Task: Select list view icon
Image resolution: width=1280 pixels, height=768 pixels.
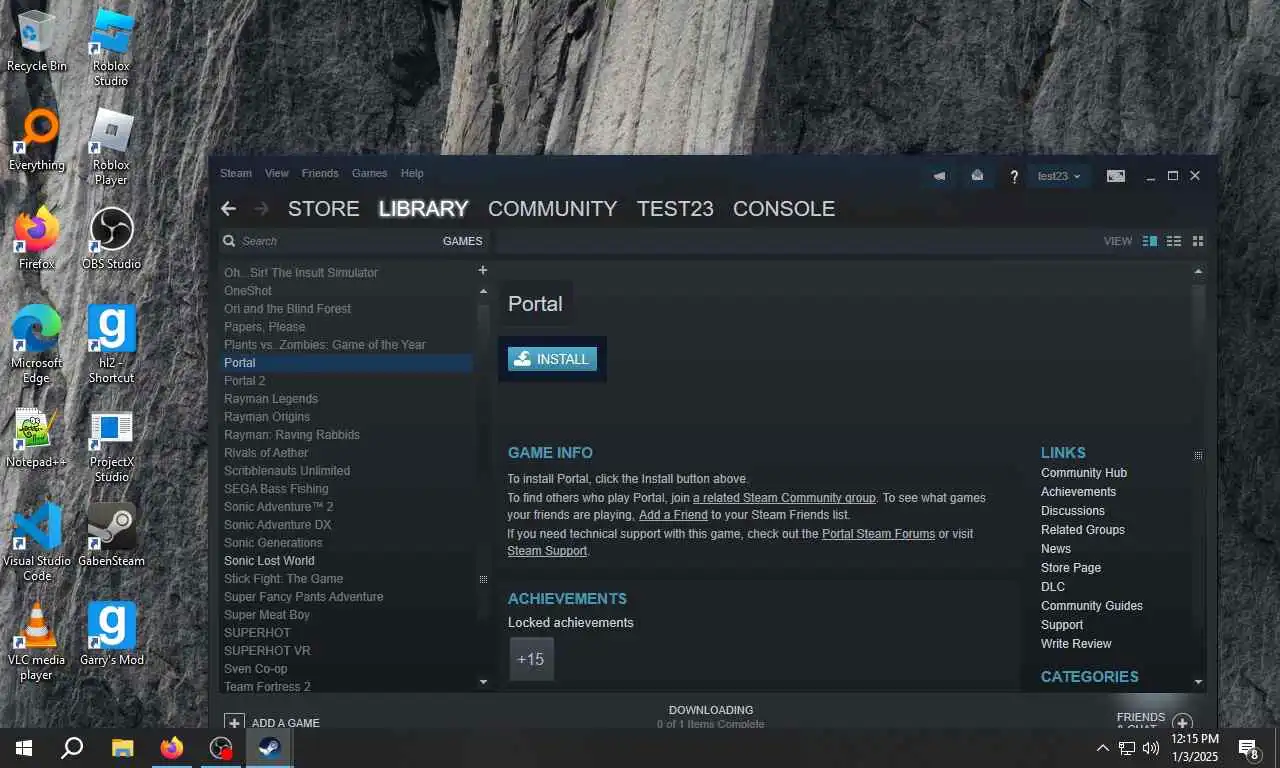Action: [1174, 241]
